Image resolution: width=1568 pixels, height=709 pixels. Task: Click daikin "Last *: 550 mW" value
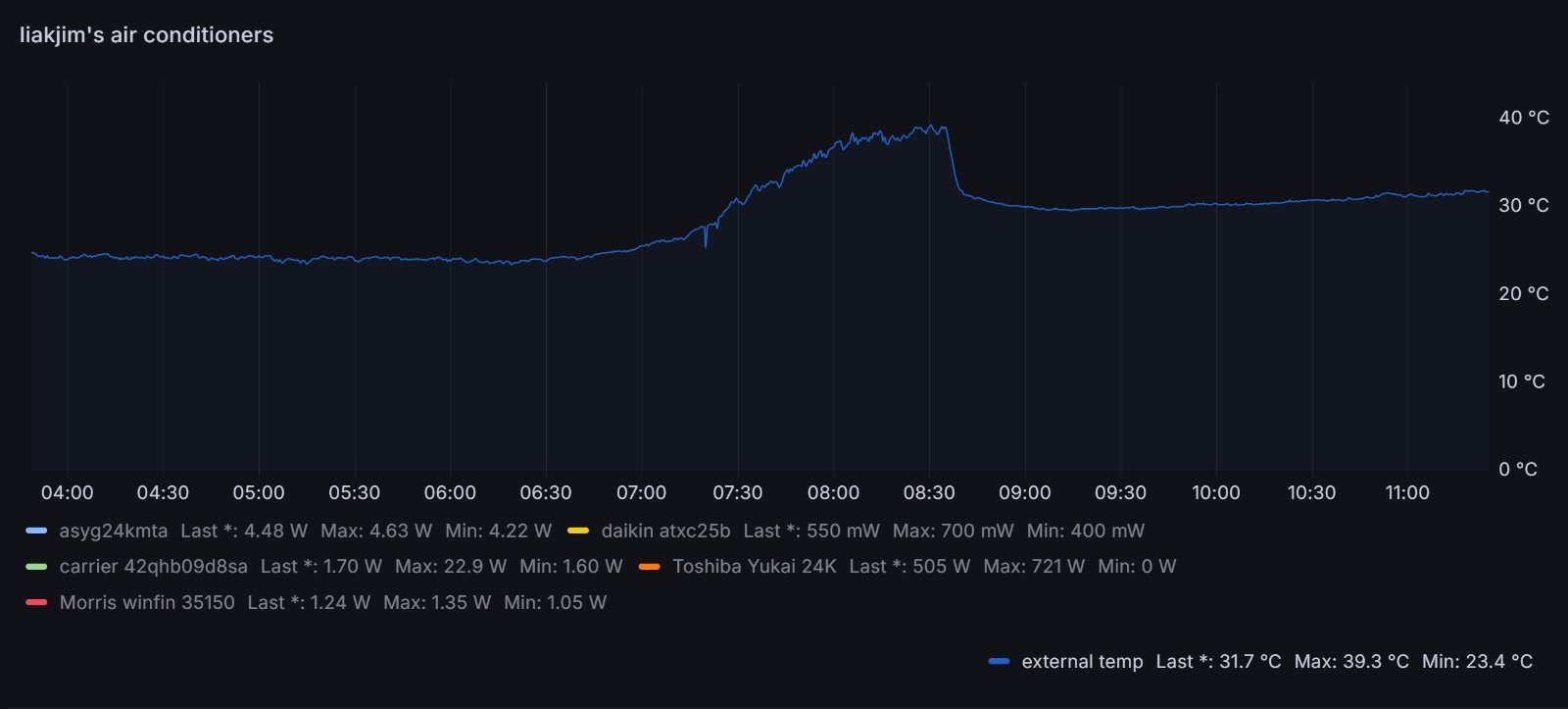point(811,531)
